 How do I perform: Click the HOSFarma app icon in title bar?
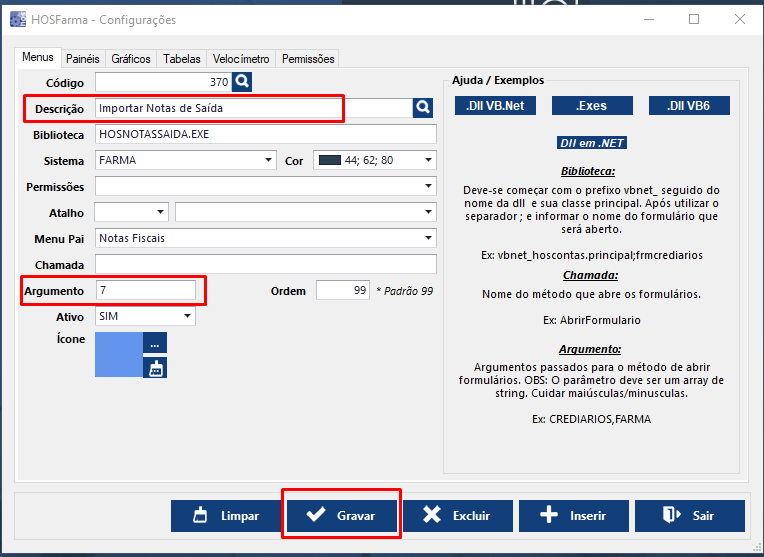pos(17,19)
